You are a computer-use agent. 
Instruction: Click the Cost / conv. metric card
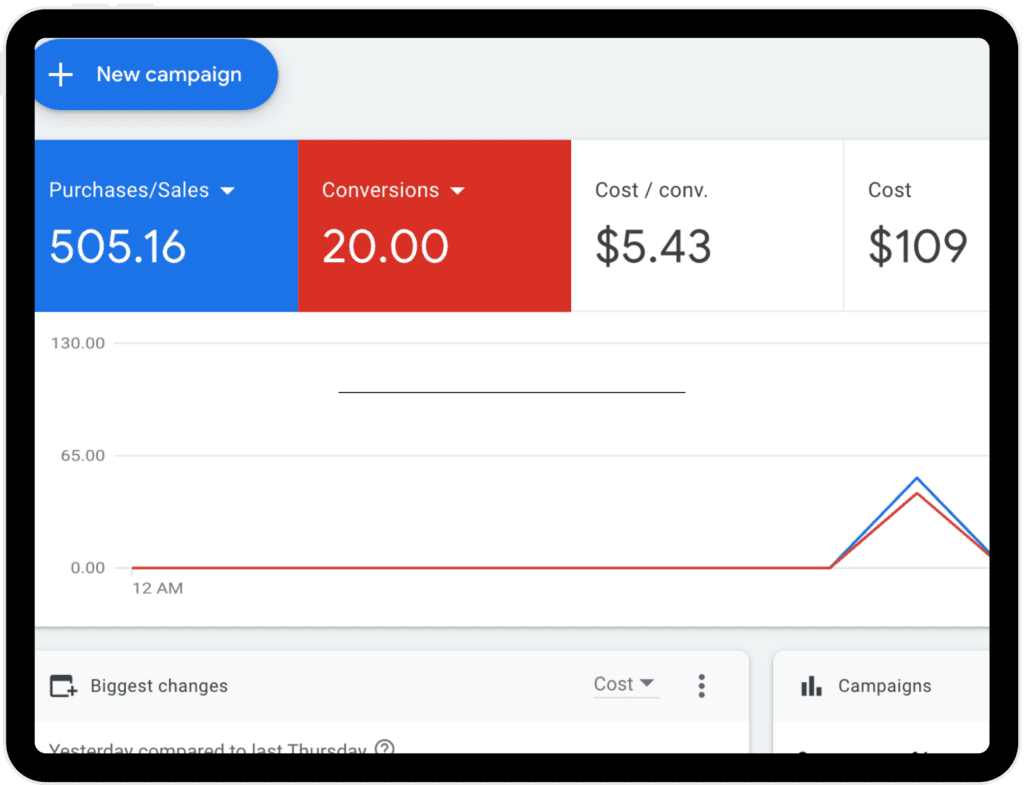click(x=707, y=225)
